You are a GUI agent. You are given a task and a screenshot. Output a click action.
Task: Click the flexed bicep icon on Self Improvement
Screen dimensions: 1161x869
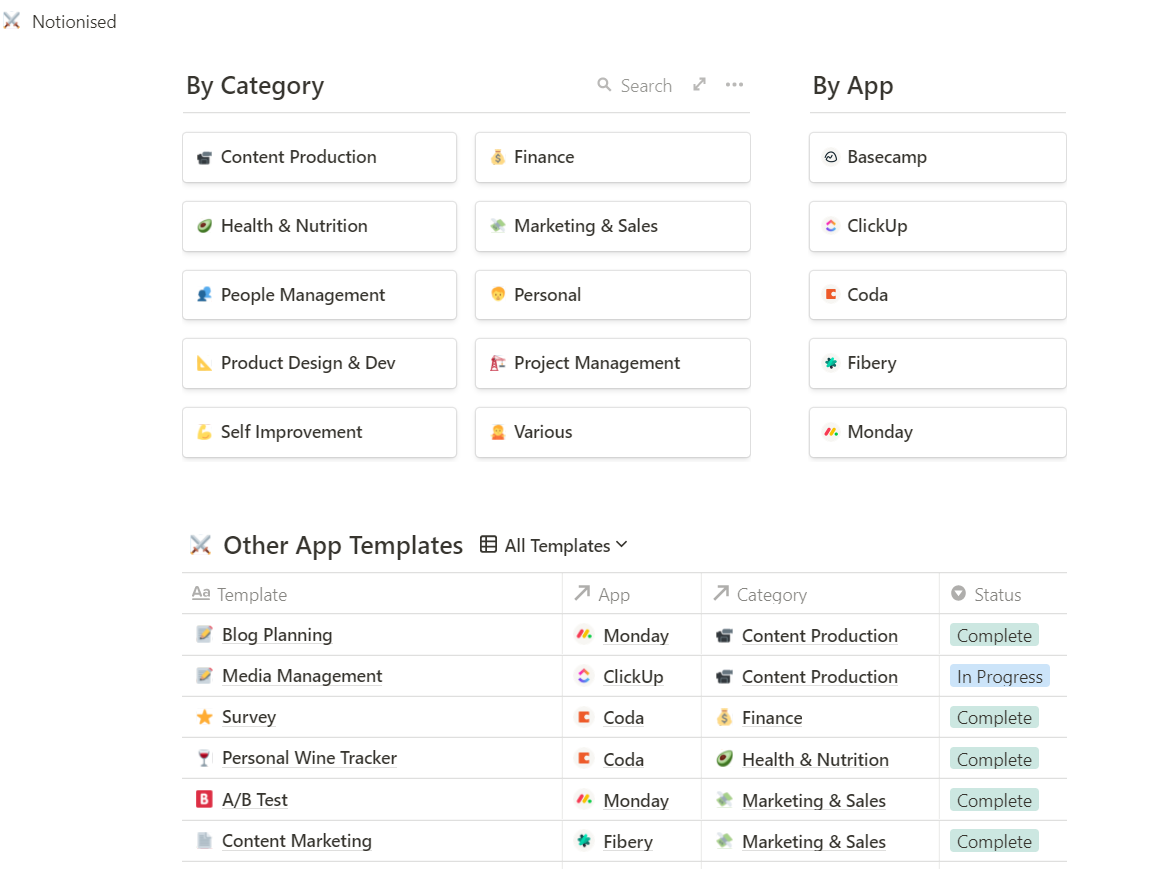coord(204,432)
